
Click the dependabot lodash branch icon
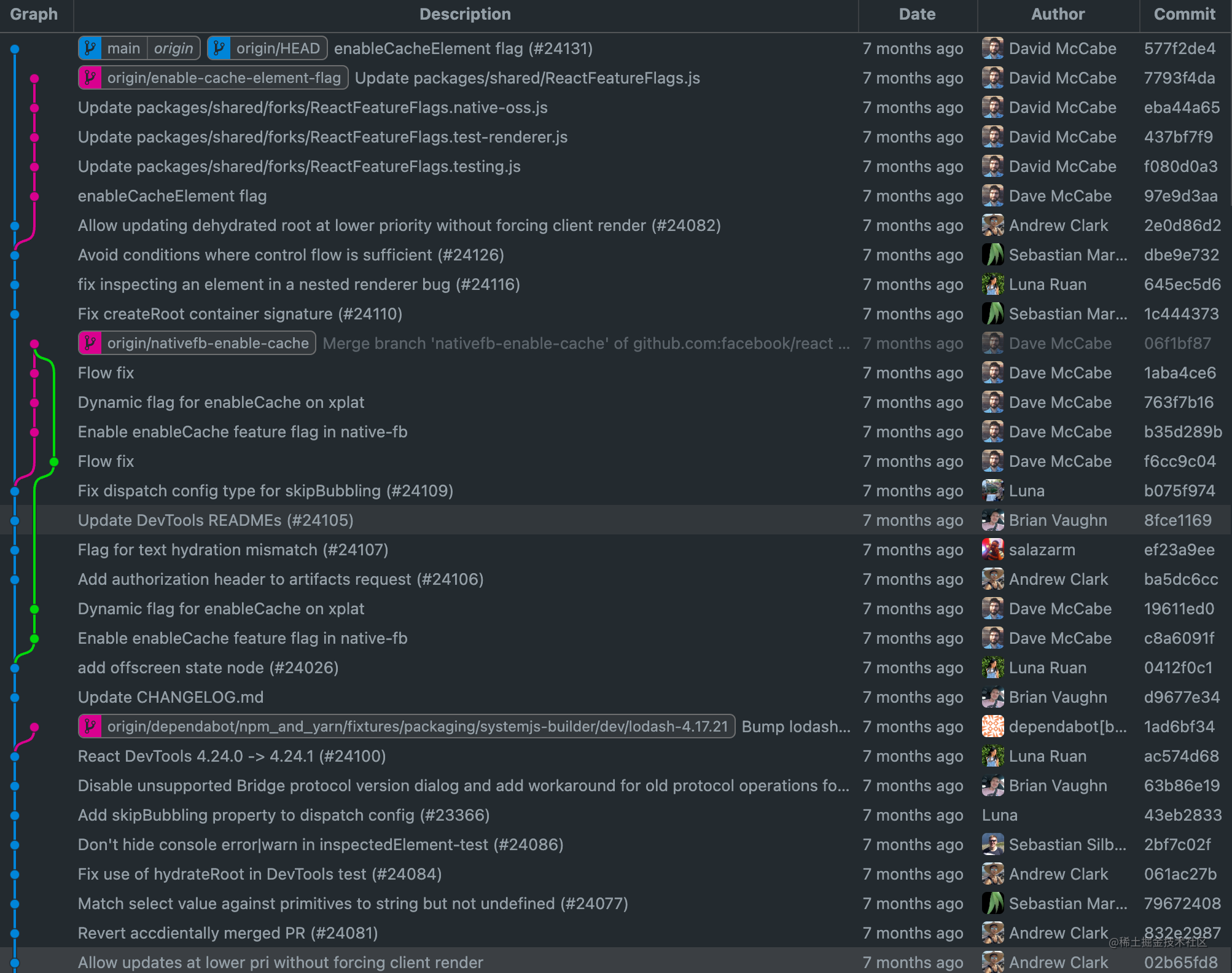pyautogui.click(x=90, y=727)
